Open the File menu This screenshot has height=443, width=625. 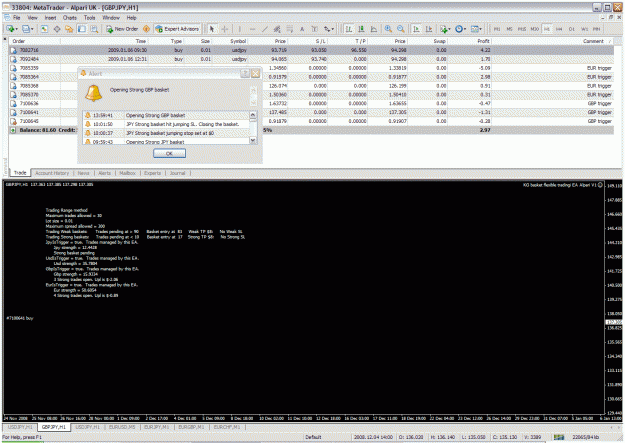(16, 18)
